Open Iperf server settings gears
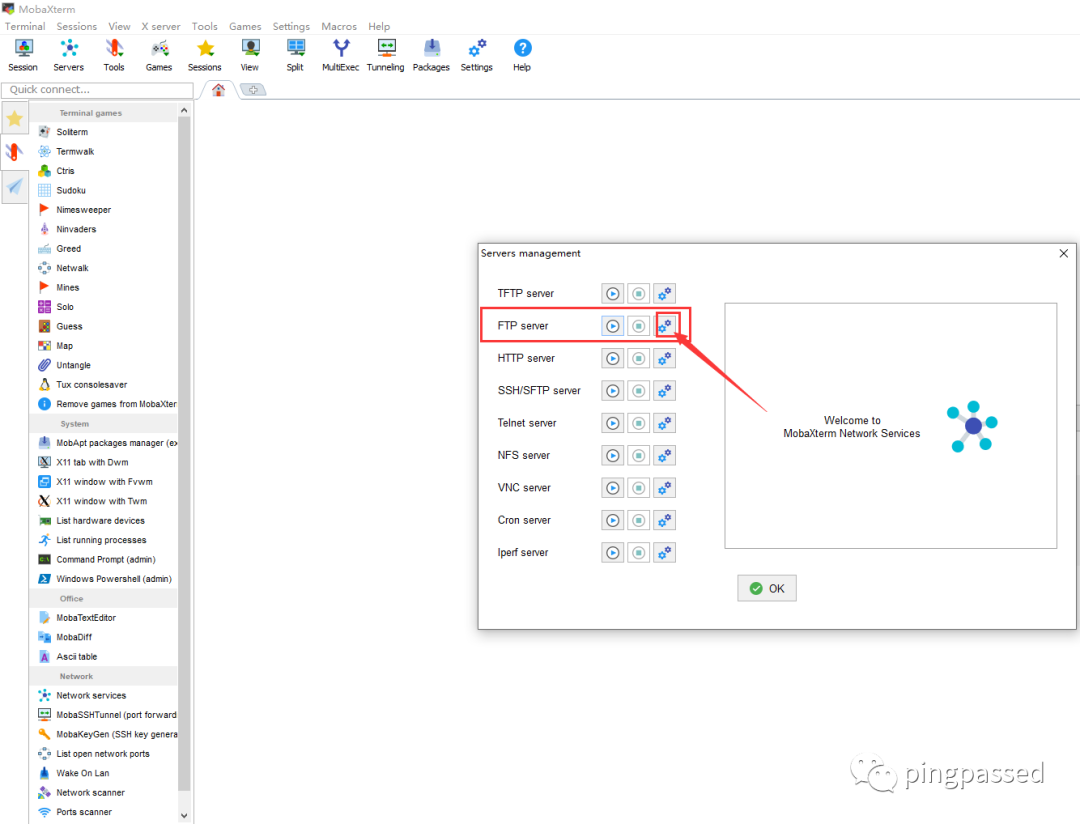The height and width of the screenshot is (824, 1080). [x=665, y=553]
